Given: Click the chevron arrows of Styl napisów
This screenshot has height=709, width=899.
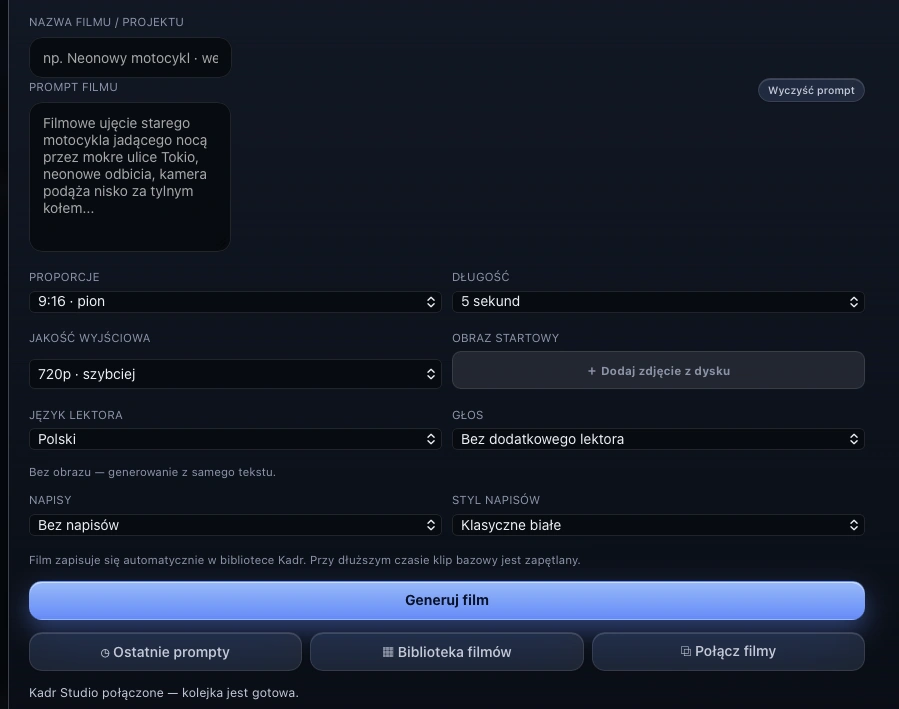Looking at the screenshot, I should 854,525.
